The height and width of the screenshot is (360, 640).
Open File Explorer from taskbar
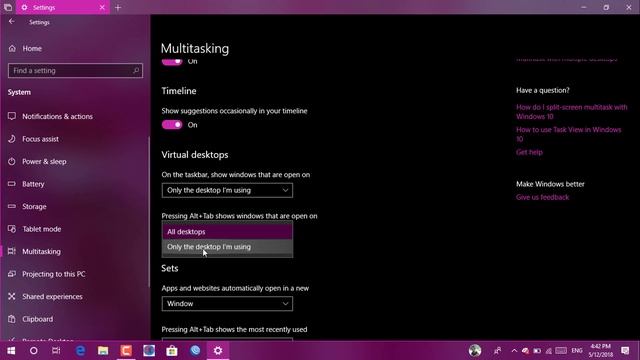pyautogui.click(x=103, y=351)
